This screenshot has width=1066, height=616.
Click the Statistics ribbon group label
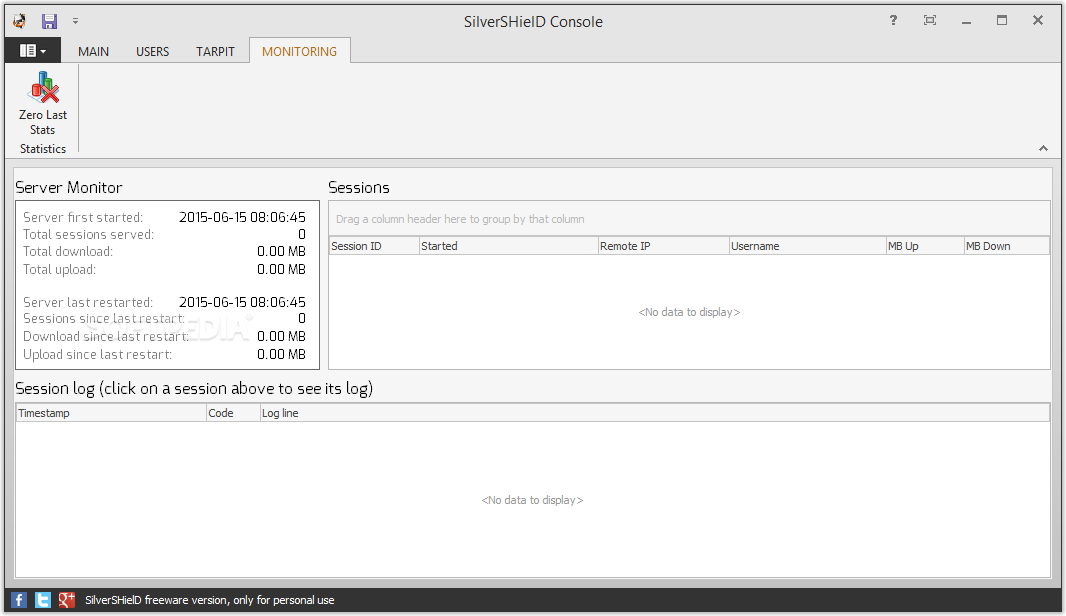(43, 149)
